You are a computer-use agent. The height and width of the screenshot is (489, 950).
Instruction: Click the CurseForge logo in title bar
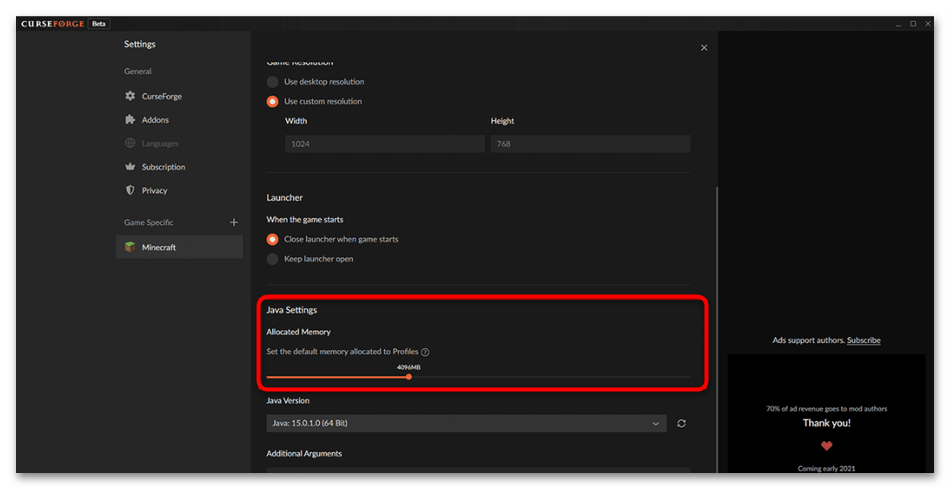[x=53, y=24]
